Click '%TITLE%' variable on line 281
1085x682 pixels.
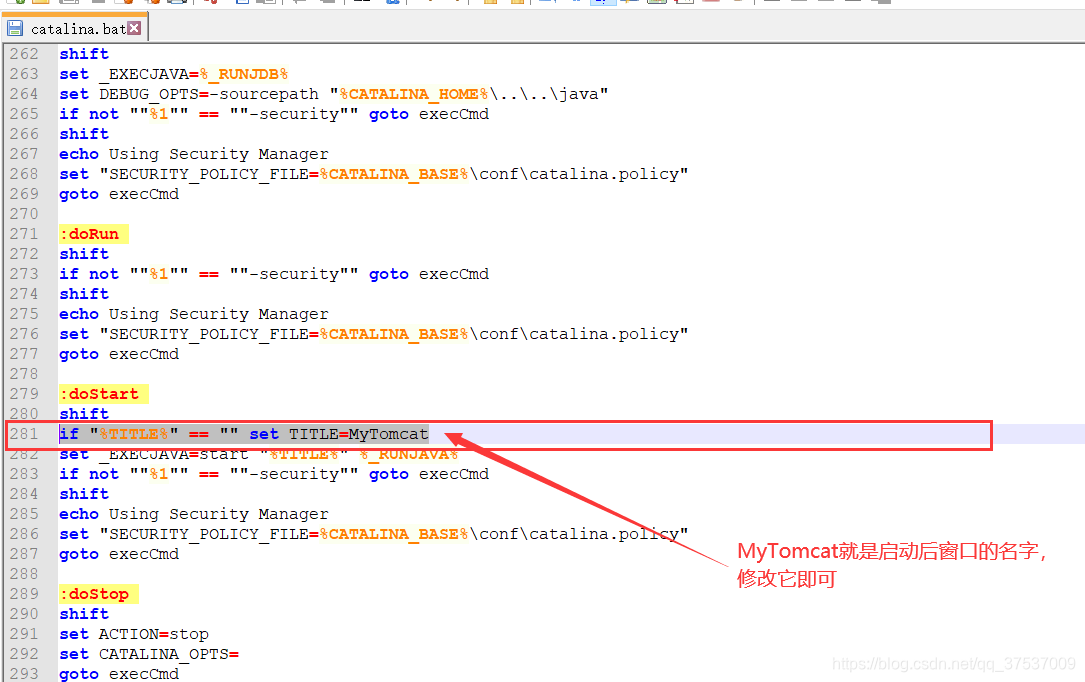click(134, 434)
